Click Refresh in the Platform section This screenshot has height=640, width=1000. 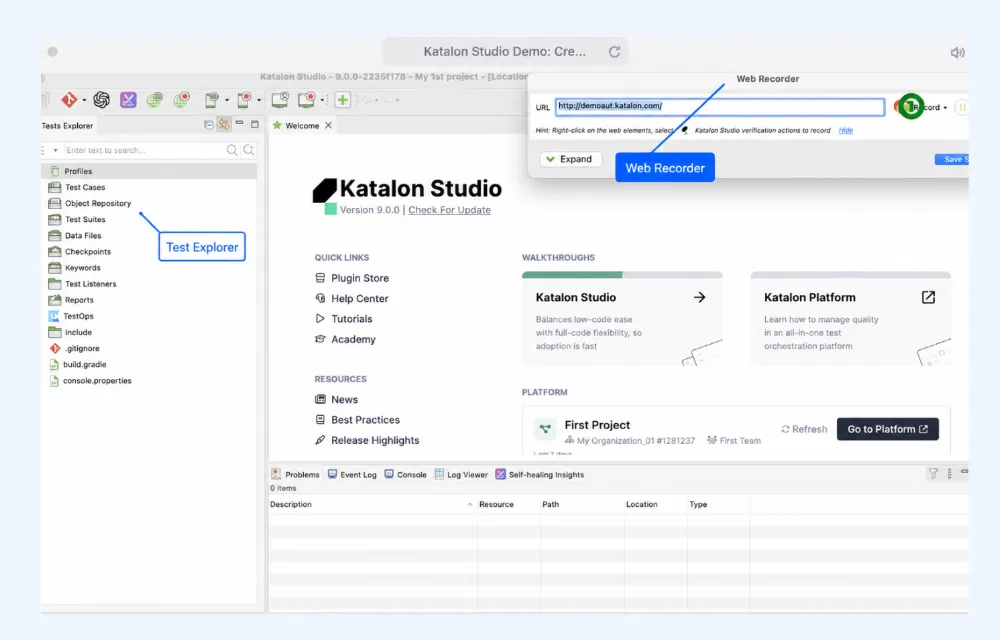pyautogui.click(x=804, y=429)
